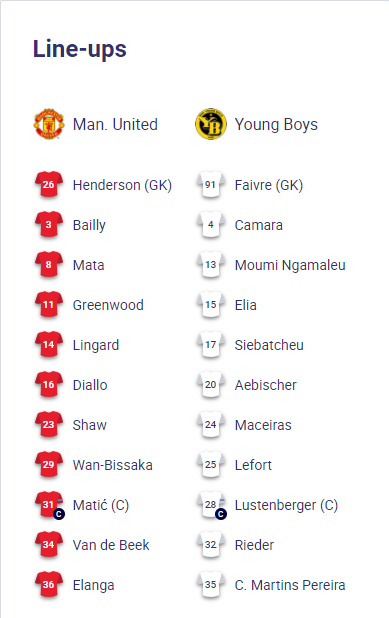Click Matić's captain jersey icon number 31
The width and height of the screenshot is (389, 618).
49,505
